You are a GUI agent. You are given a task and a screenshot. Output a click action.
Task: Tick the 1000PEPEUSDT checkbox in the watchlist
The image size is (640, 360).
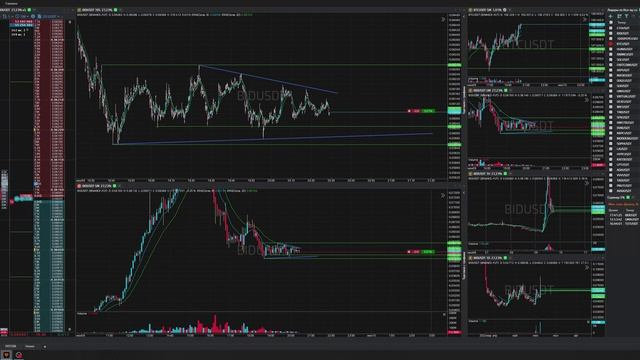pos(611,38)
